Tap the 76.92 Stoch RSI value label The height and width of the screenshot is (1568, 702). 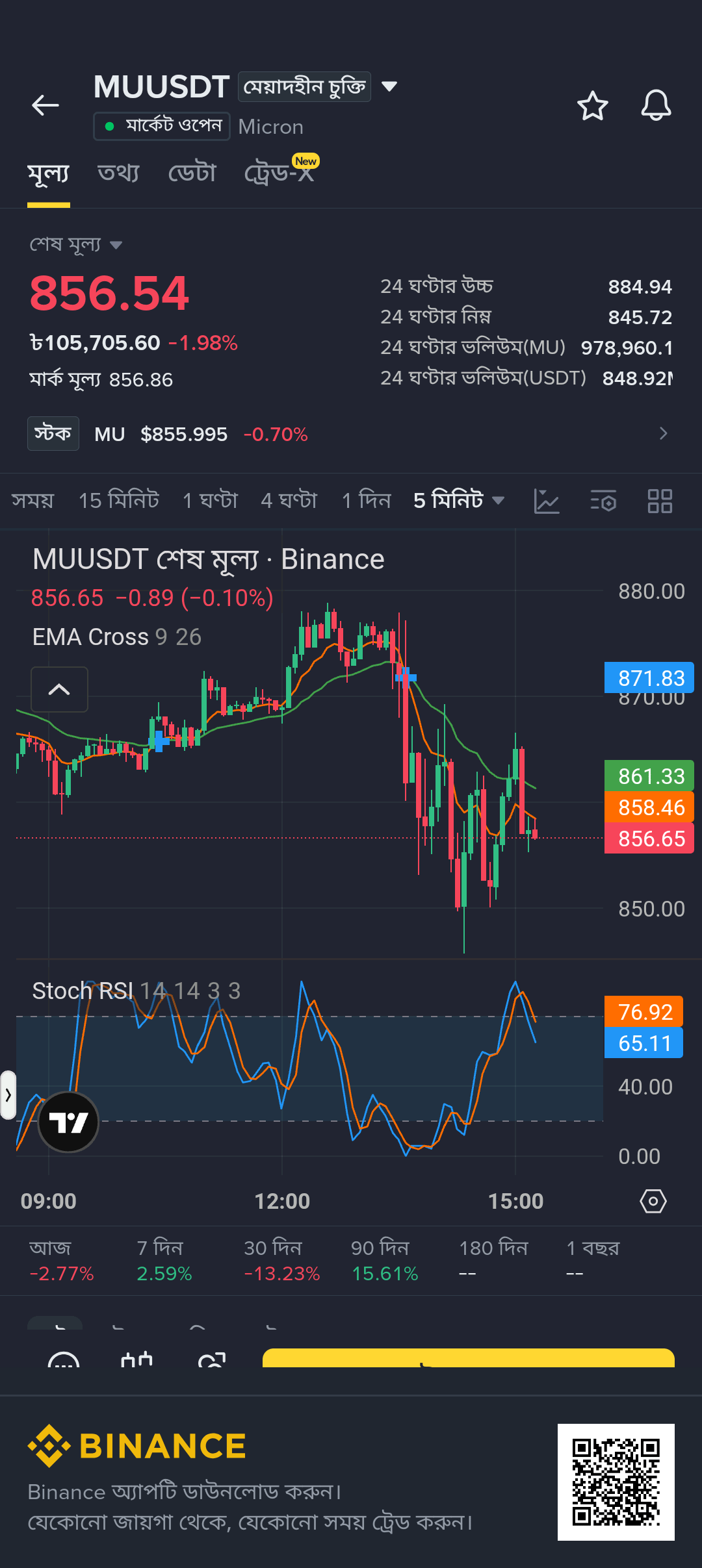[x=643, y=1012]
